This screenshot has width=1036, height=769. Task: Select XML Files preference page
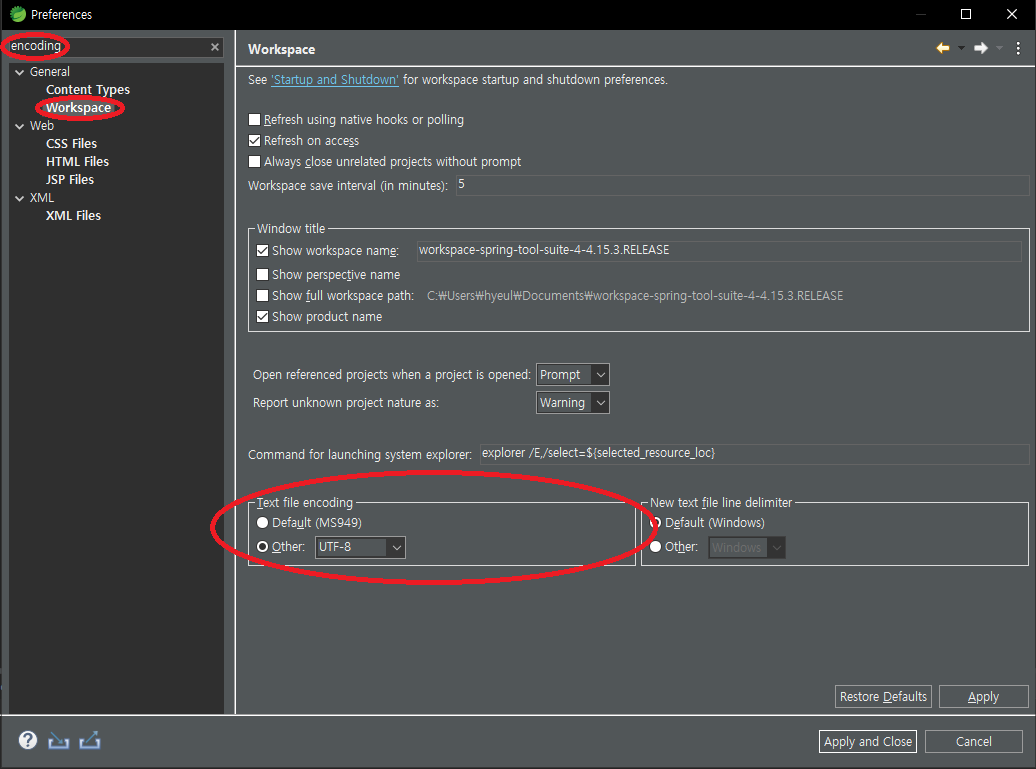click(73, 215)
